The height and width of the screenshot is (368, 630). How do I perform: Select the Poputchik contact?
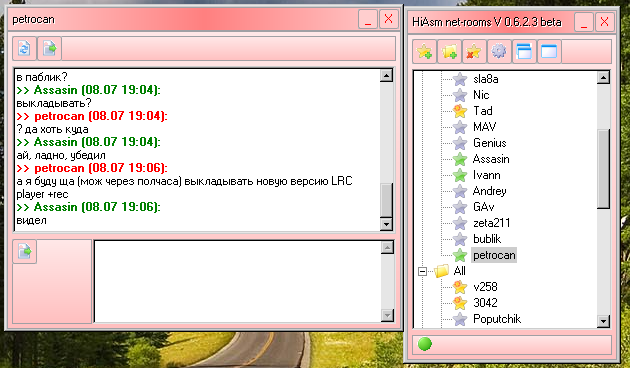[x=497, y=319]
